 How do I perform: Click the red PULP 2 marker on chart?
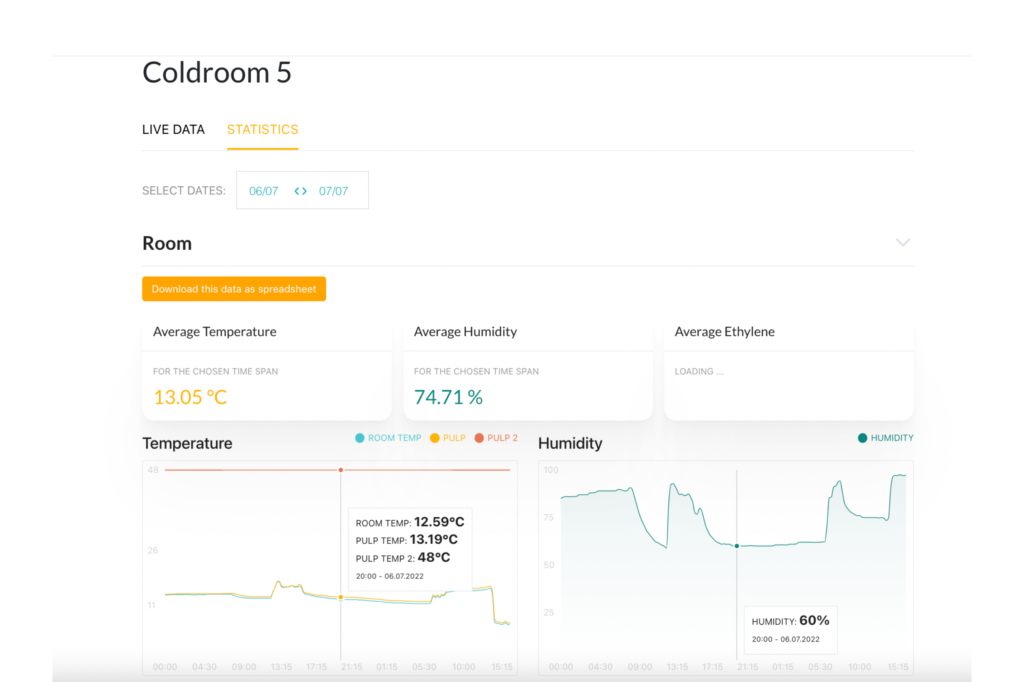click(340, 469)
